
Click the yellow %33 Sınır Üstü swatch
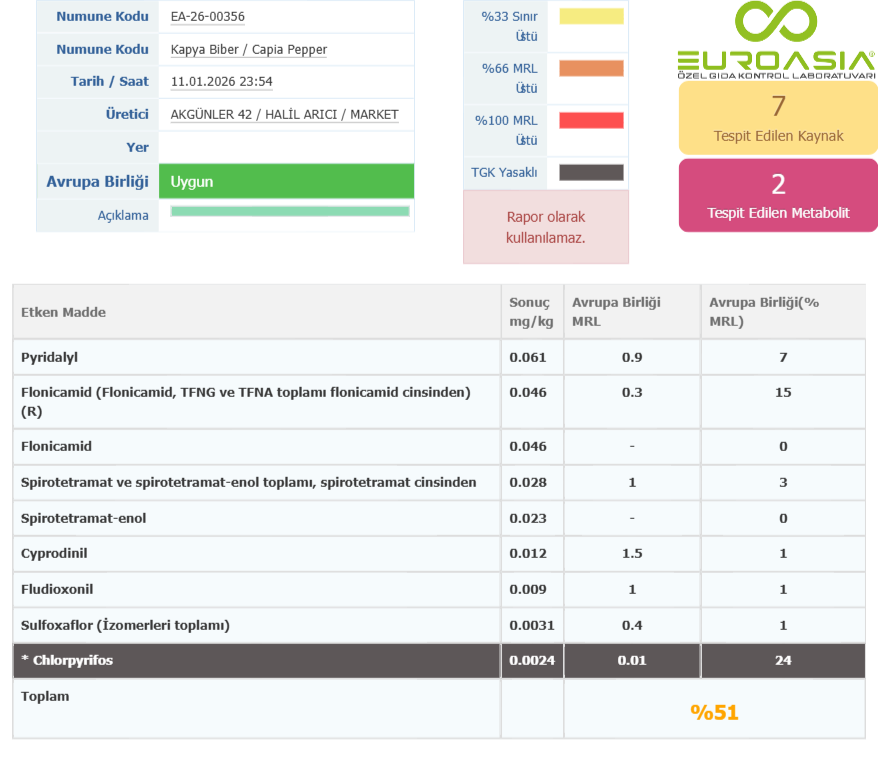click(591, 16)
